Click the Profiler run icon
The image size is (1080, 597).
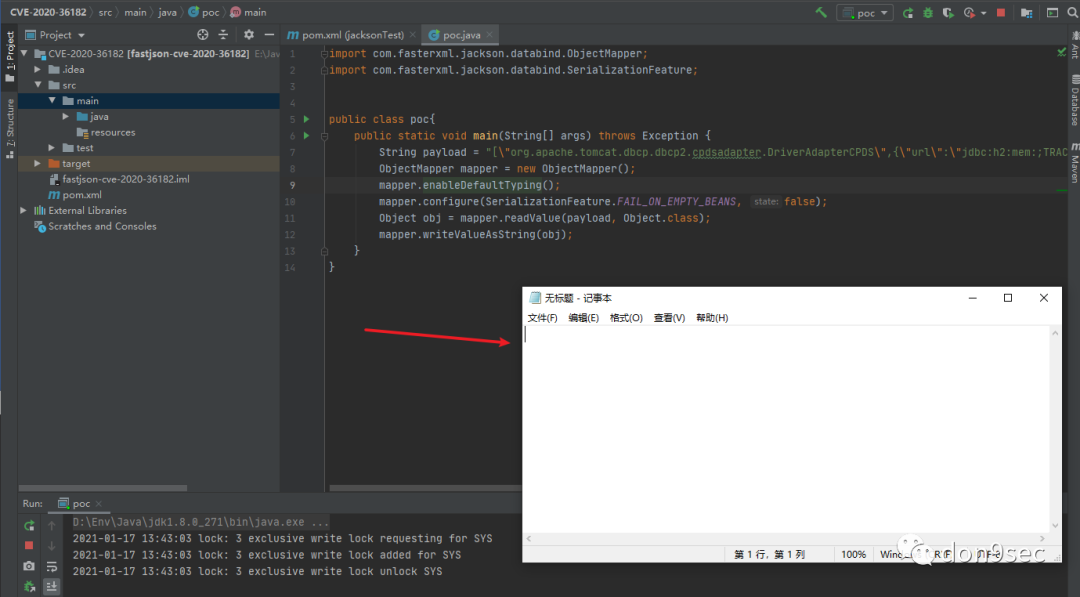(969, 12)
